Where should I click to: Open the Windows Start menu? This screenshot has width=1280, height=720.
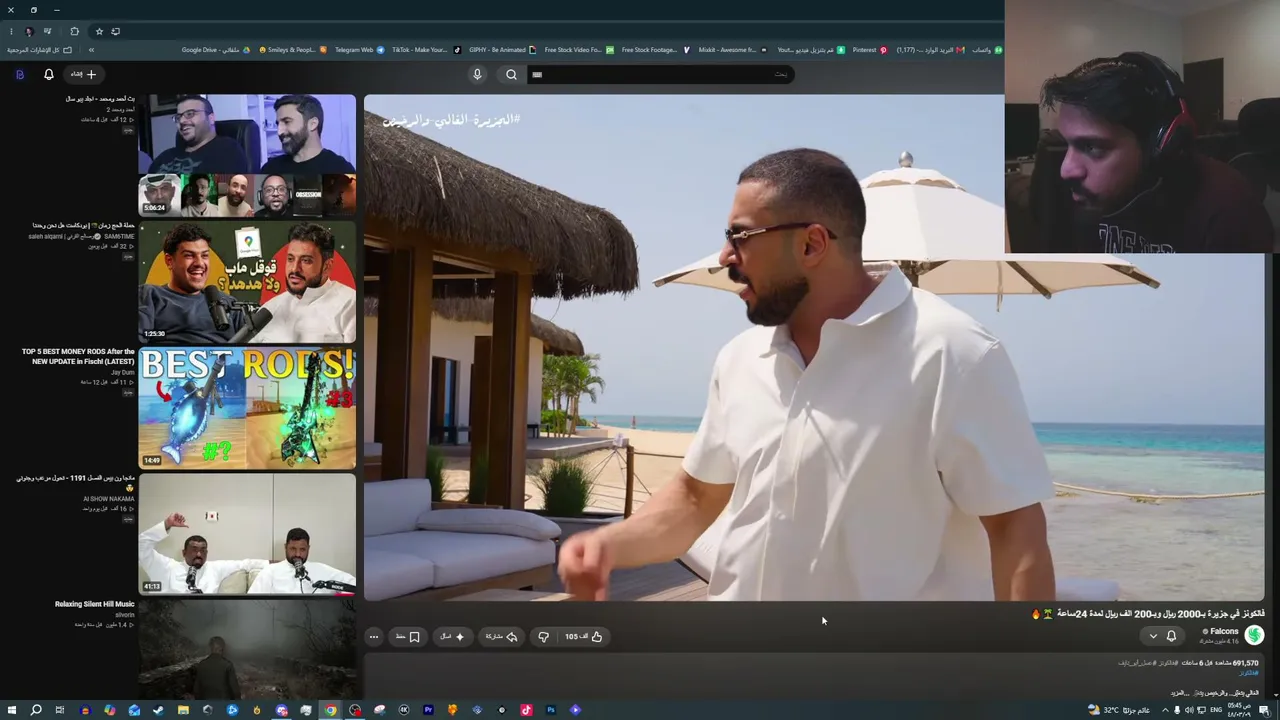11,710
